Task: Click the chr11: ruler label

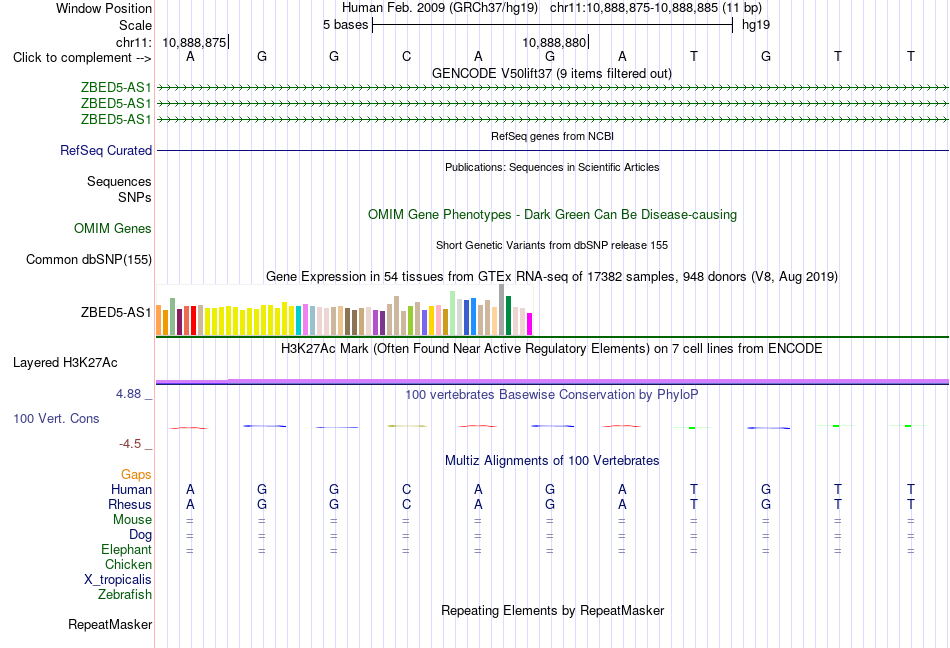Action: click(134, 42)
